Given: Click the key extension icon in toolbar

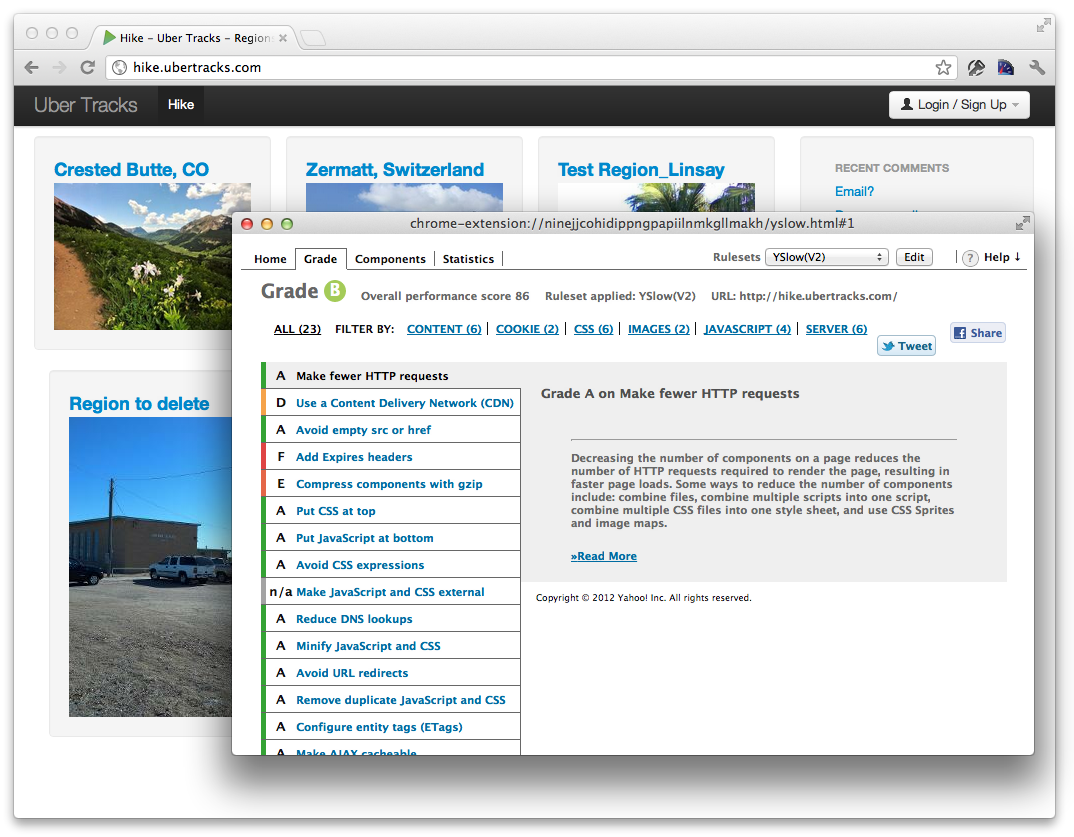Looking at the screenshot, I should coord(976,68).
